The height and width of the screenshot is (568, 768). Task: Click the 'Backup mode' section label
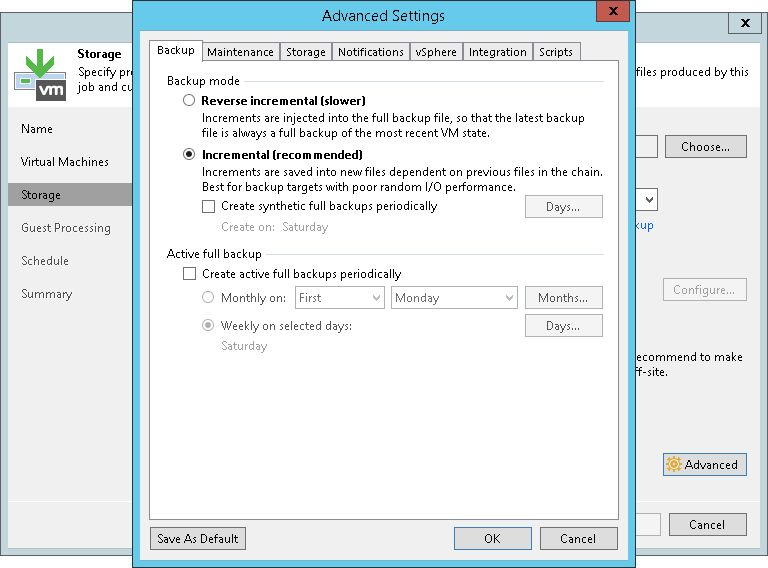[x=203, y=81]
